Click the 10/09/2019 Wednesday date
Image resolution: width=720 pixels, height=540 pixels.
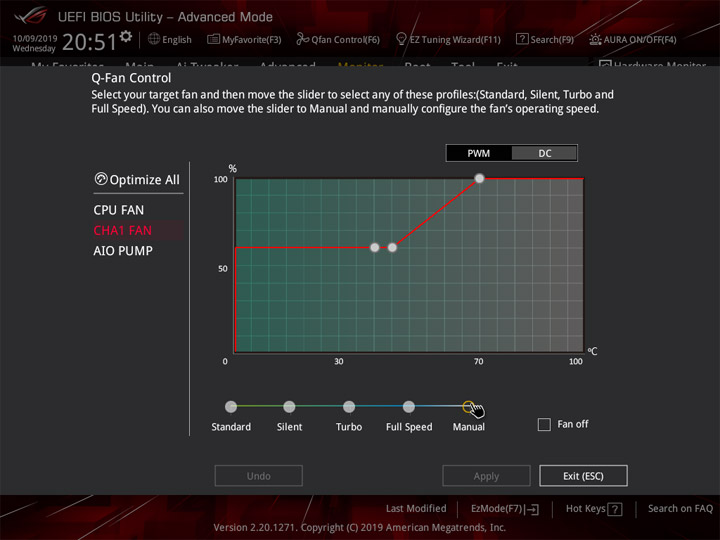[x=35, y=43]
